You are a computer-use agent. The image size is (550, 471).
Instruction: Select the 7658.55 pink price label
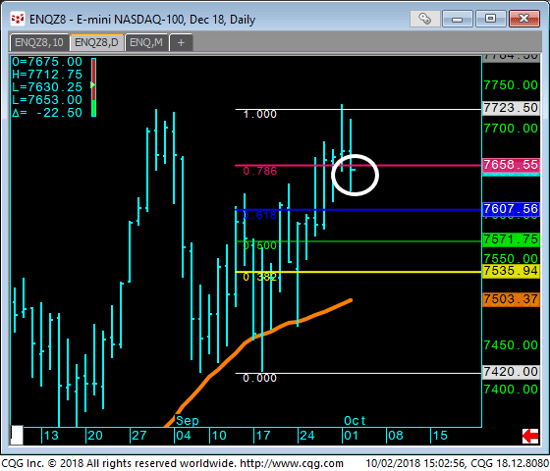pos(511,164)
